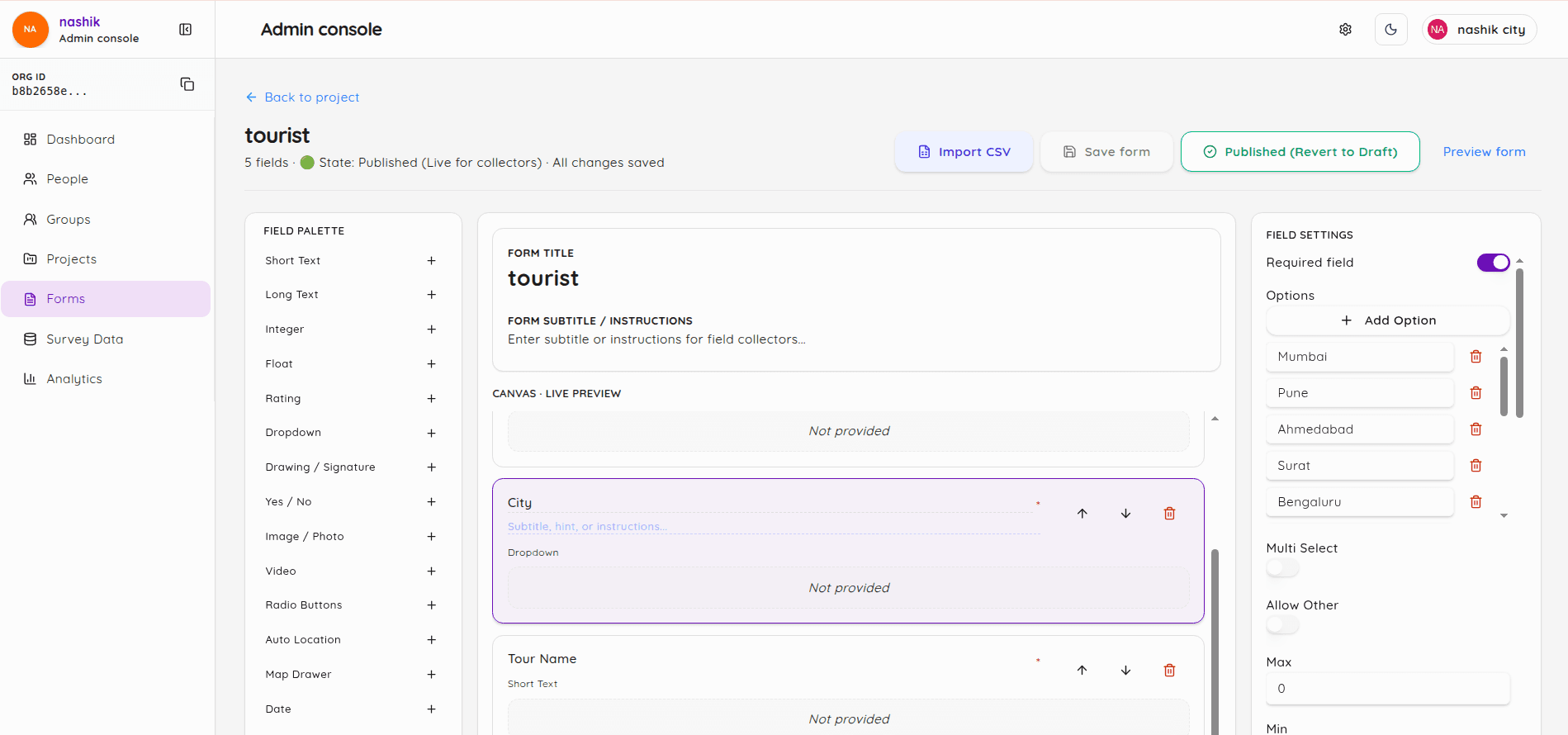This screenshot has height=735, width=1568.
Task: Move the Tour Name field up
Action: (x=1082, y=671)
